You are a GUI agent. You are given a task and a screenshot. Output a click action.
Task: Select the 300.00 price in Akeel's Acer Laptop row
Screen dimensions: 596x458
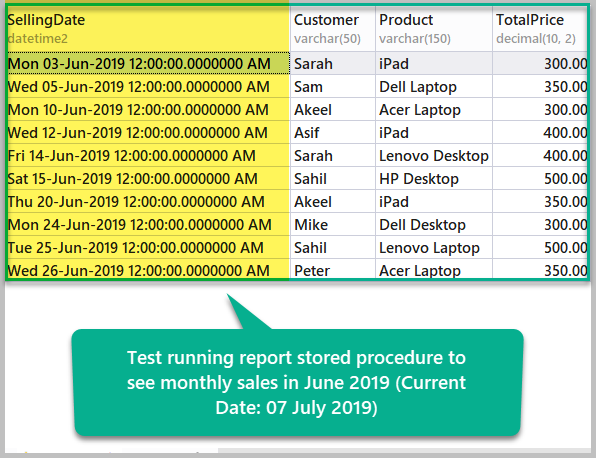click(540, 109)
